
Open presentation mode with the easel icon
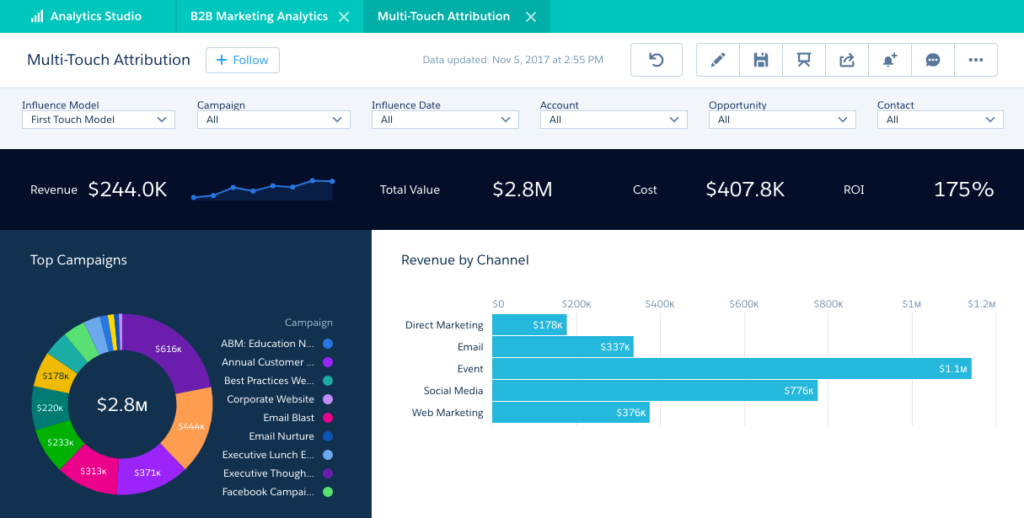[x=803, y=60]
